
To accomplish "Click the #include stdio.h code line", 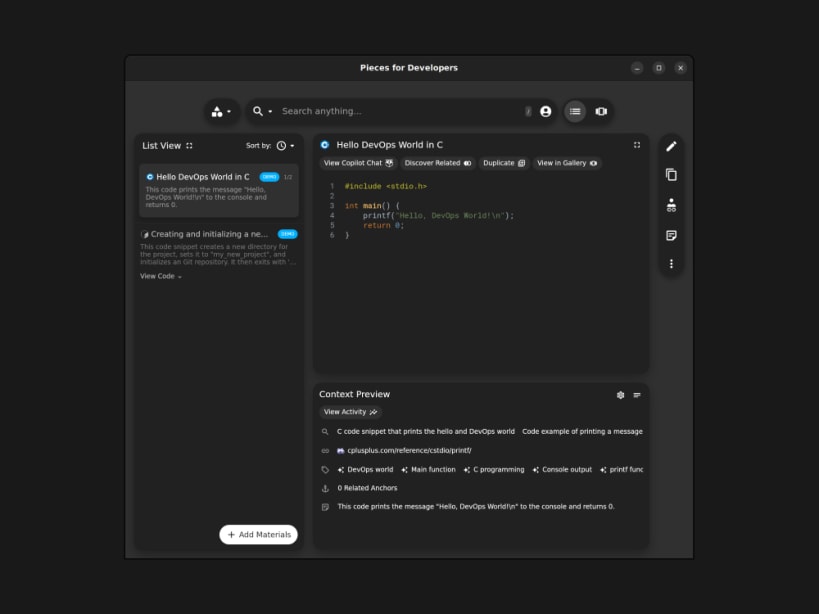I will (385, 186).
